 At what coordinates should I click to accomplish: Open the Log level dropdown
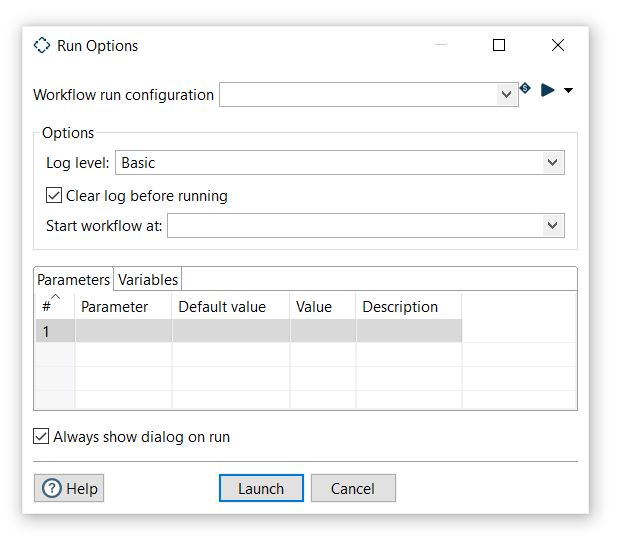click(552, 163)
